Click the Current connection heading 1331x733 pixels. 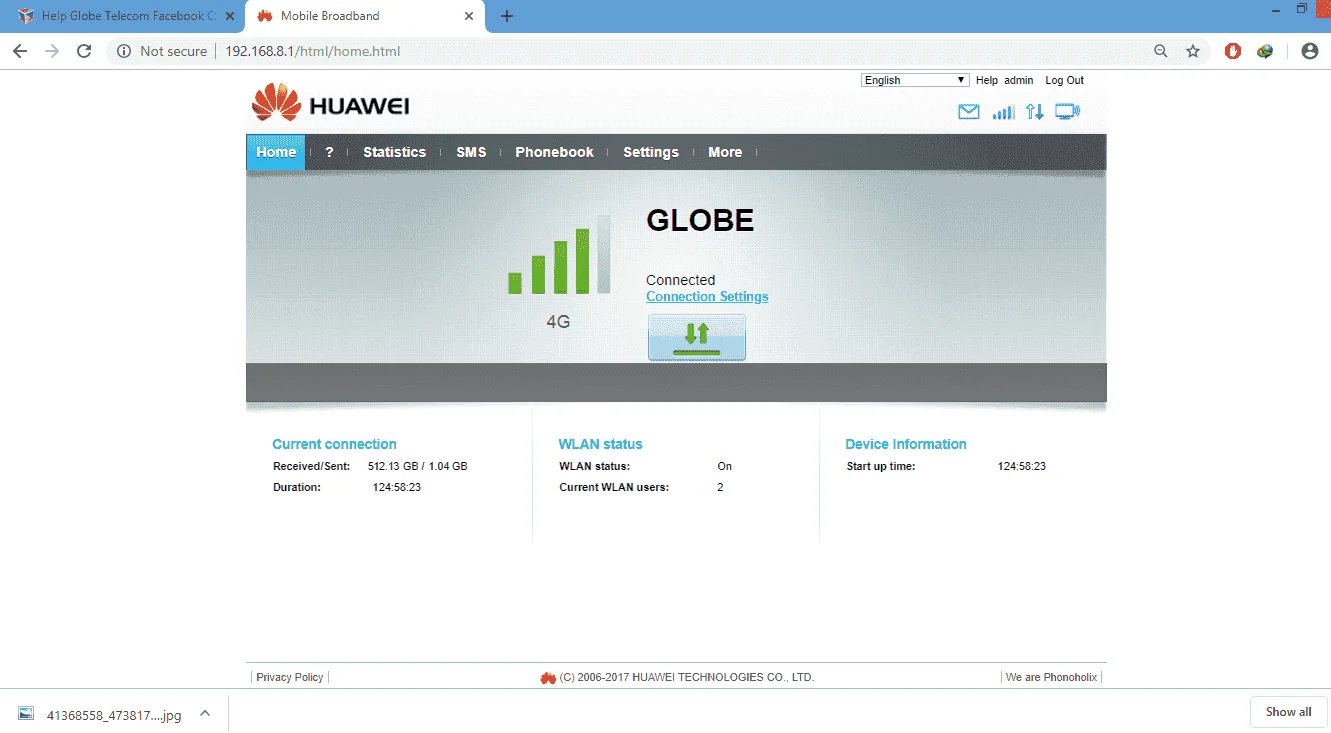tap(335, 444)
